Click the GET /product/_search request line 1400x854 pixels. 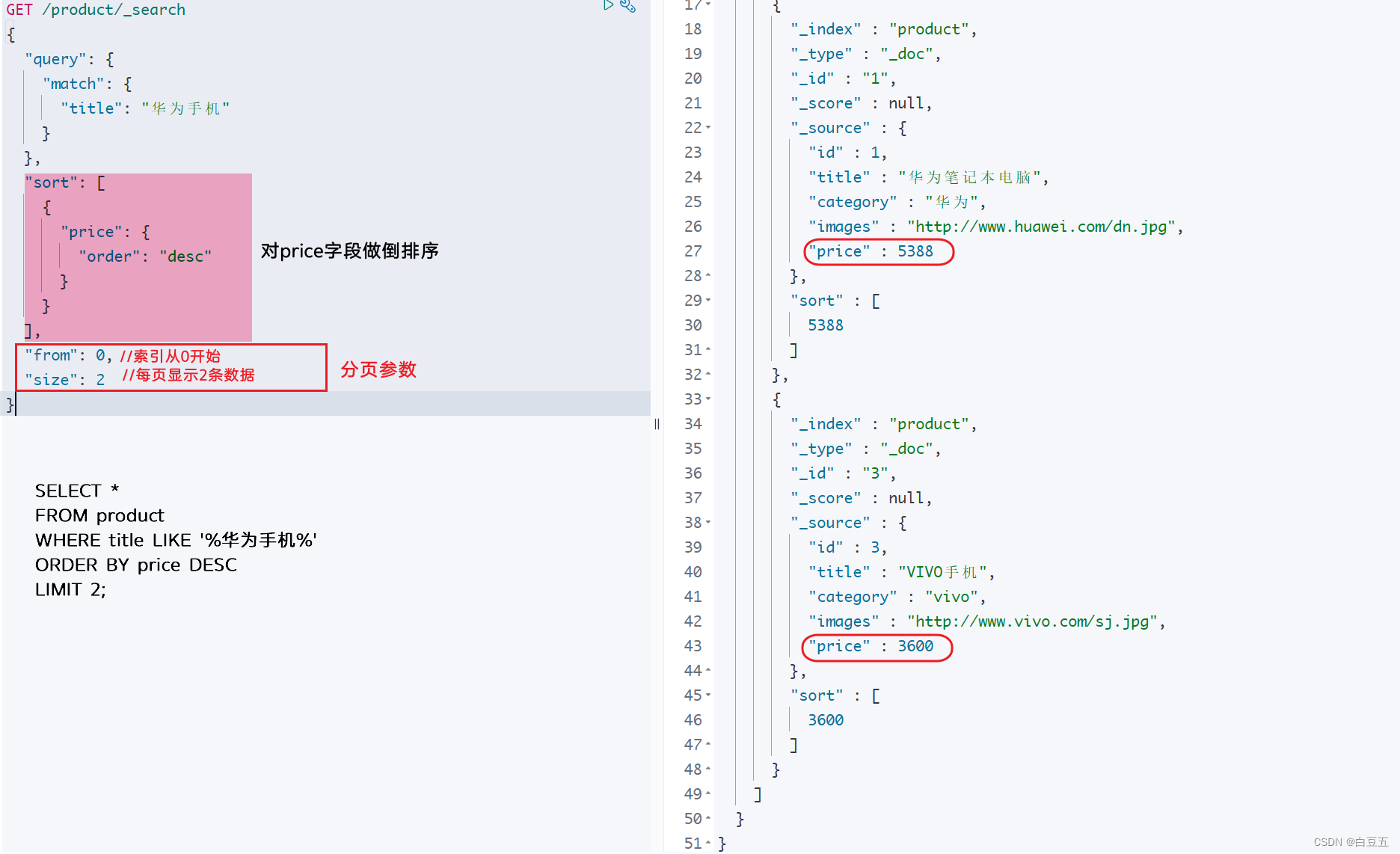pyautogui.click(x=96, y=10)
